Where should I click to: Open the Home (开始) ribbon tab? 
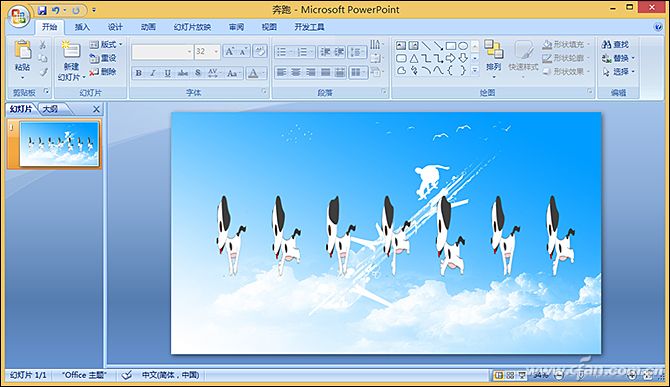click(x=50, y=27)
